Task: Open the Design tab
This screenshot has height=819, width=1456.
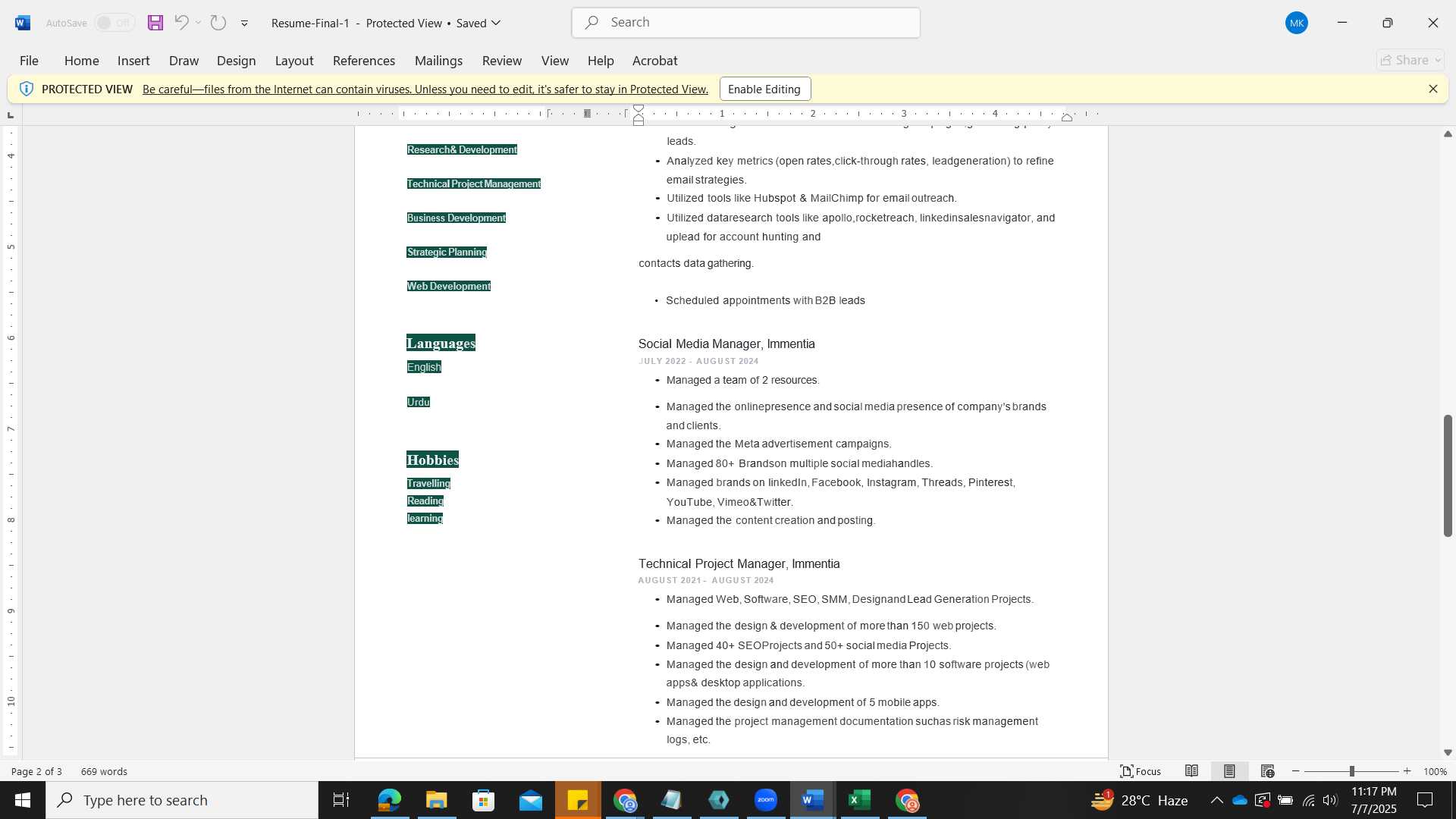Action: pos(236,61)
